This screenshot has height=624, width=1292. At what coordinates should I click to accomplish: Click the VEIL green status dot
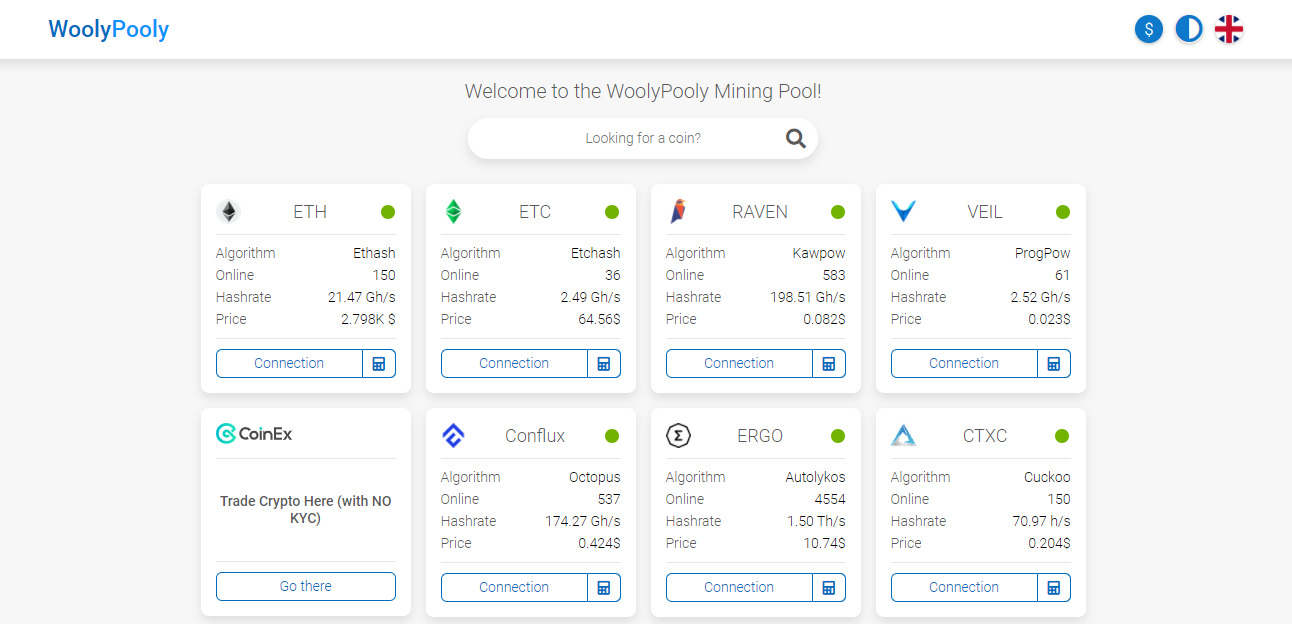[x=1063, y=212]
